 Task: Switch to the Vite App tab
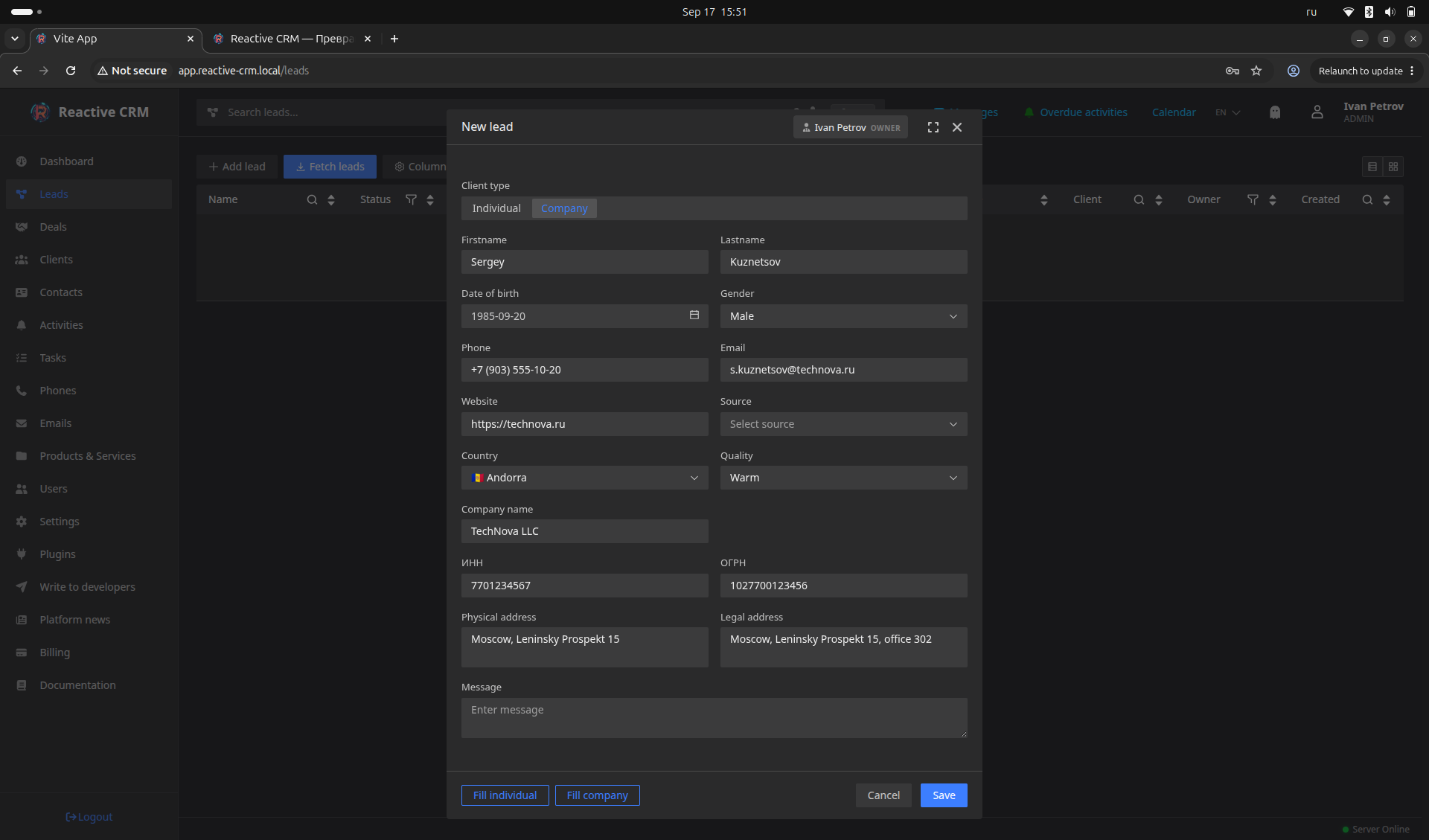[x=115, y=39]
